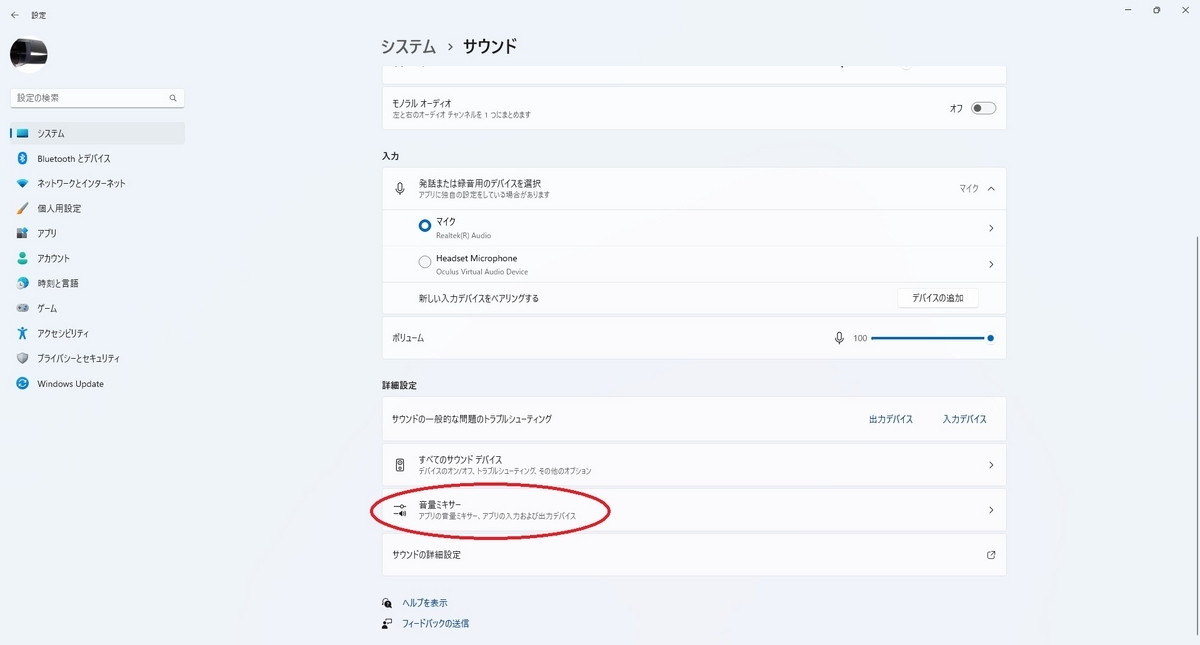Click the microphone volume slider handle
1200x645 pixels.
click(x=990, y=338)
